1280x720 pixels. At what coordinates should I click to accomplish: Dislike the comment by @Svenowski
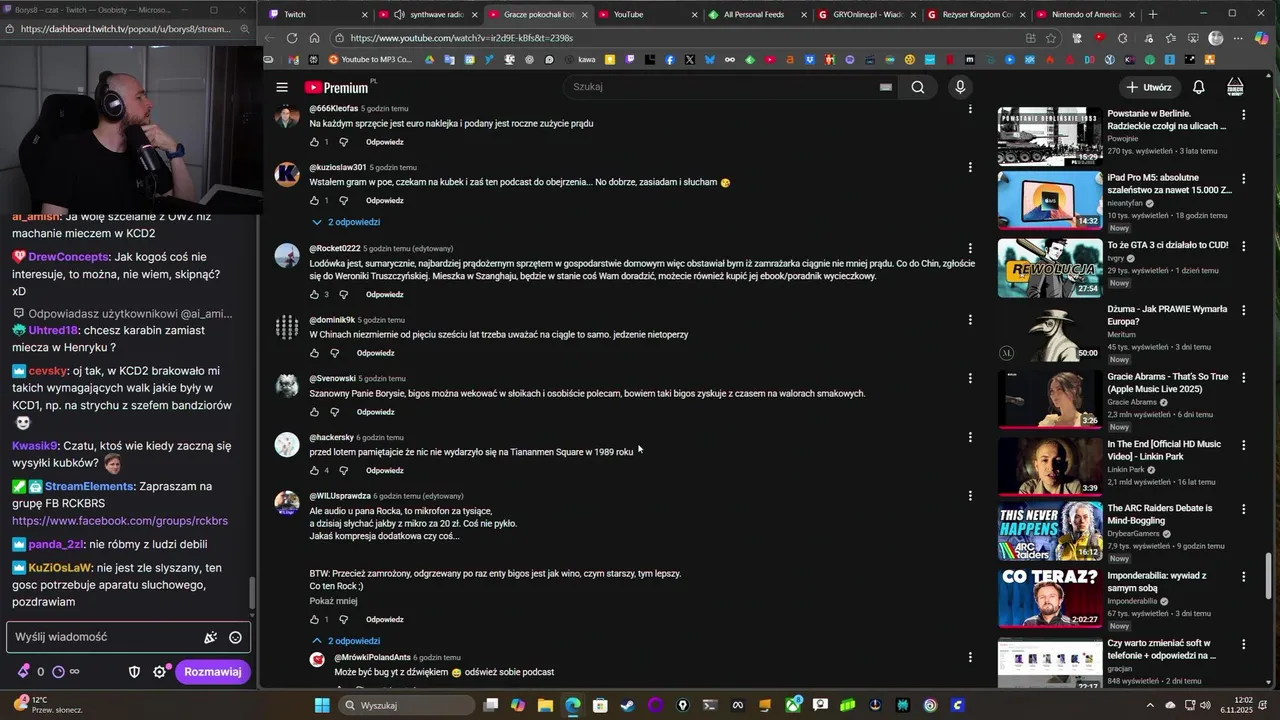(334, 412)
